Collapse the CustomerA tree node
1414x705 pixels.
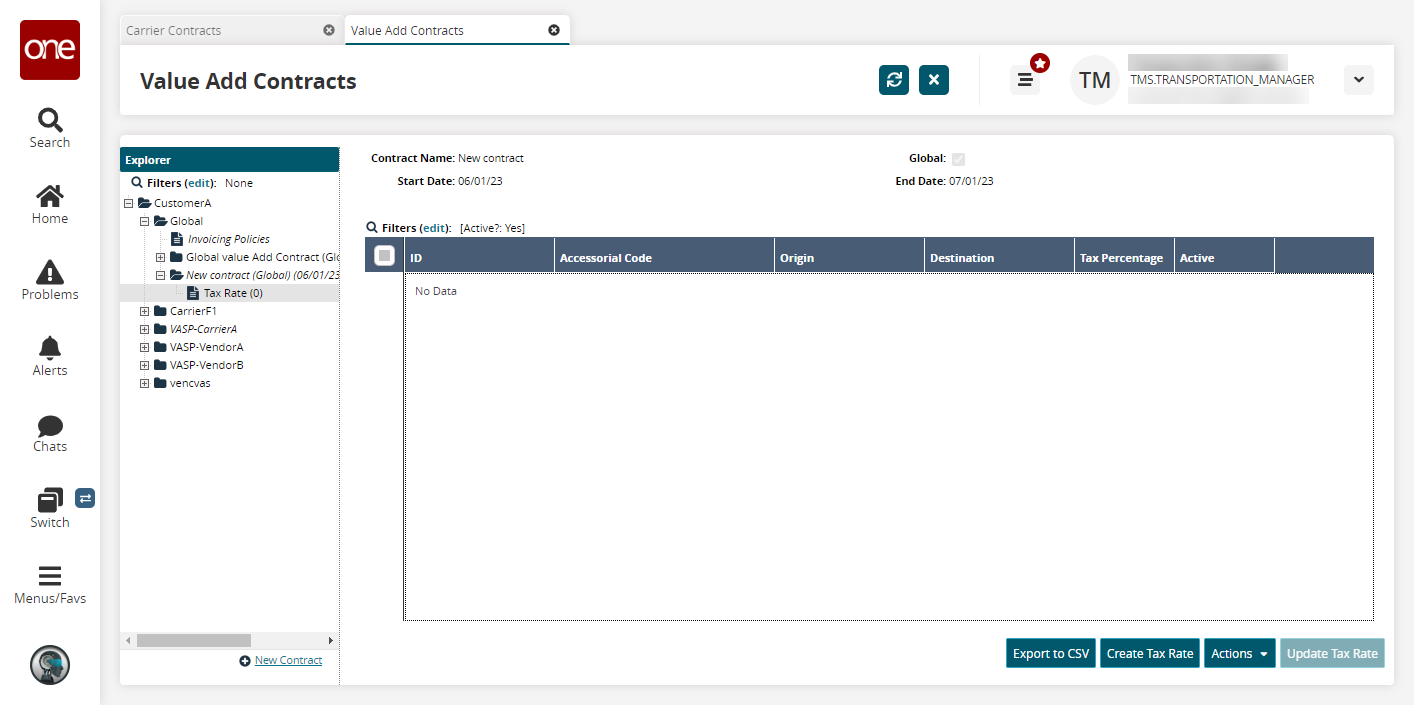[128, 203]
